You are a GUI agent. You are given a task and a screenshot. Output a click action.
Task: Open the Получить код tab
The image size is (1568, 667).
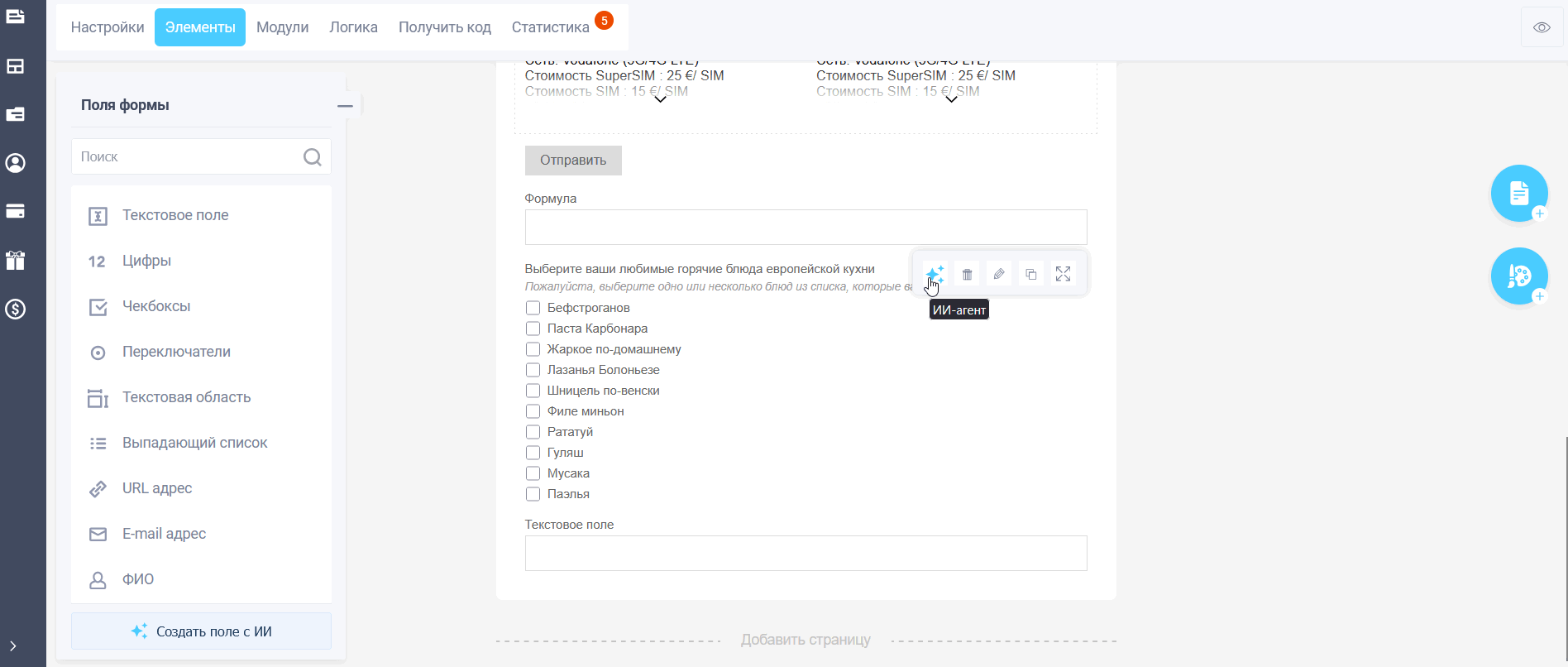(x=445, y=27)
